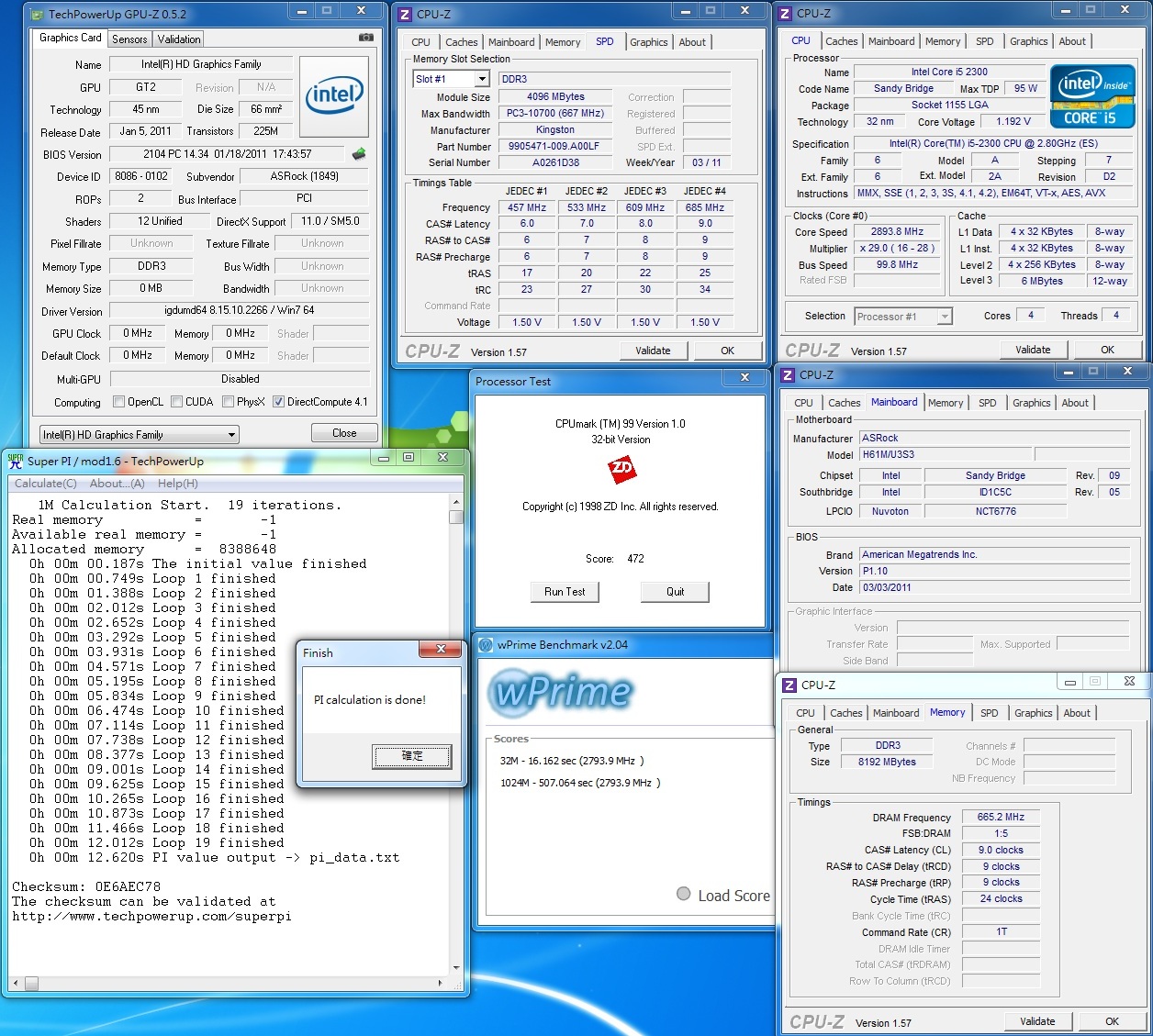
Task: Click the memory size 8192 MBytes value
Action: pyautogui.click(x=887, y=762)
